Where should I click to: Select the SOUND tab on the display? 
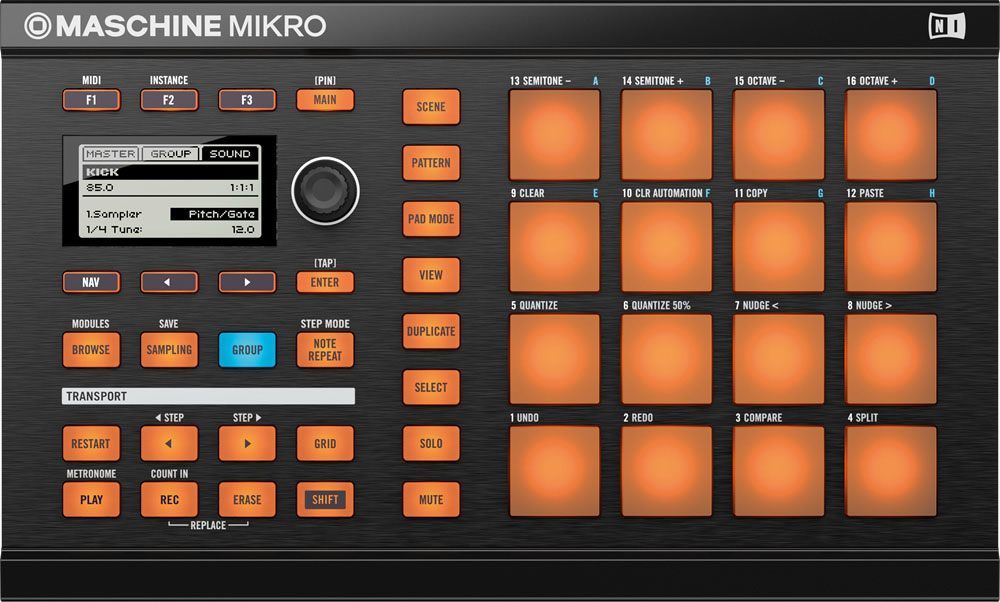coord(229,153)
